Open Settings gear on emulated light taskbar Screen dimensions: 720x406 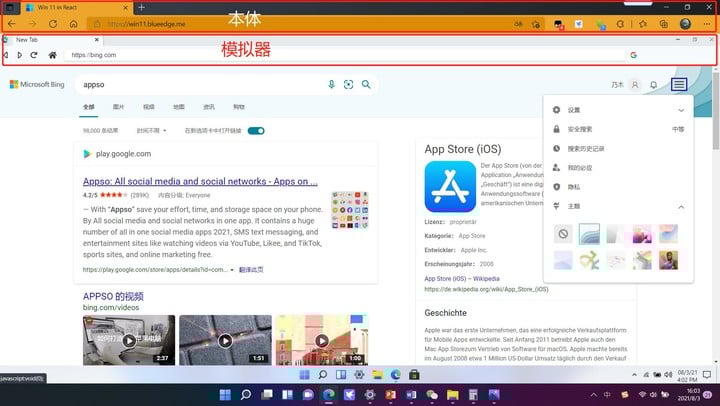(x=359, y=375)
